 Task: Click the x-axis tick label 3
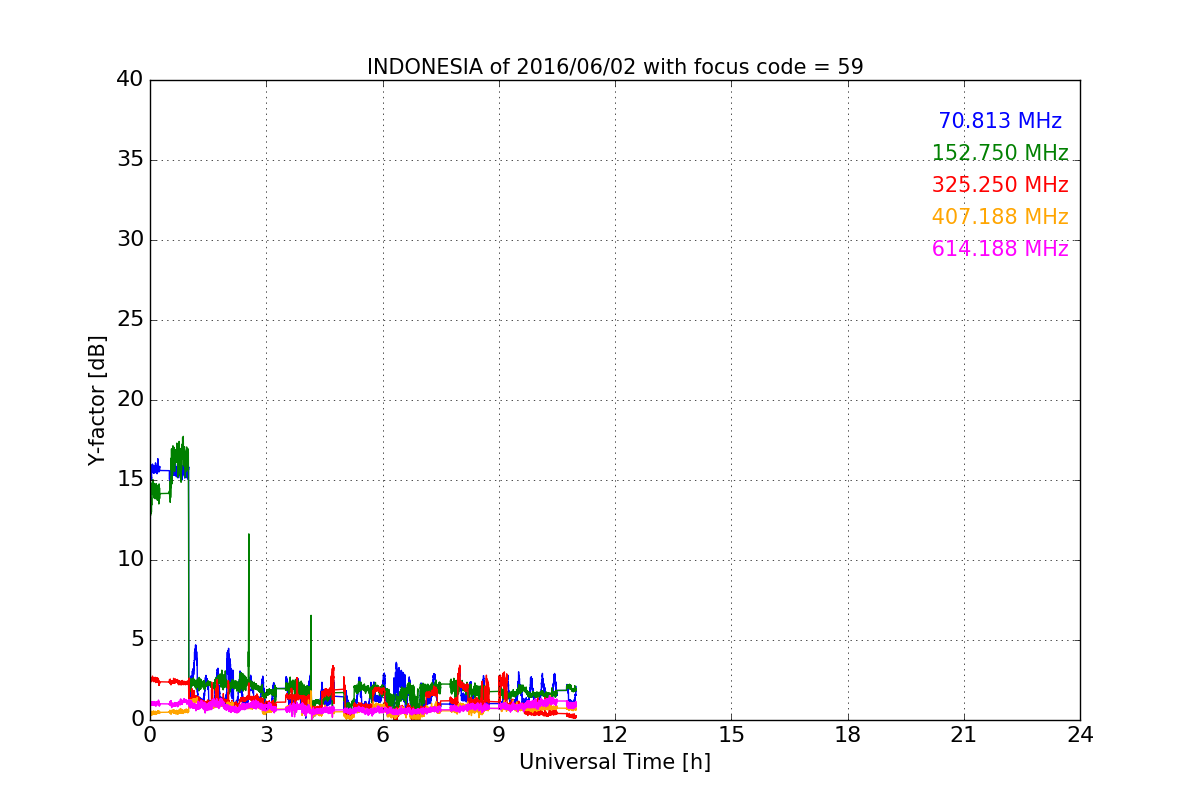(266, 735)
